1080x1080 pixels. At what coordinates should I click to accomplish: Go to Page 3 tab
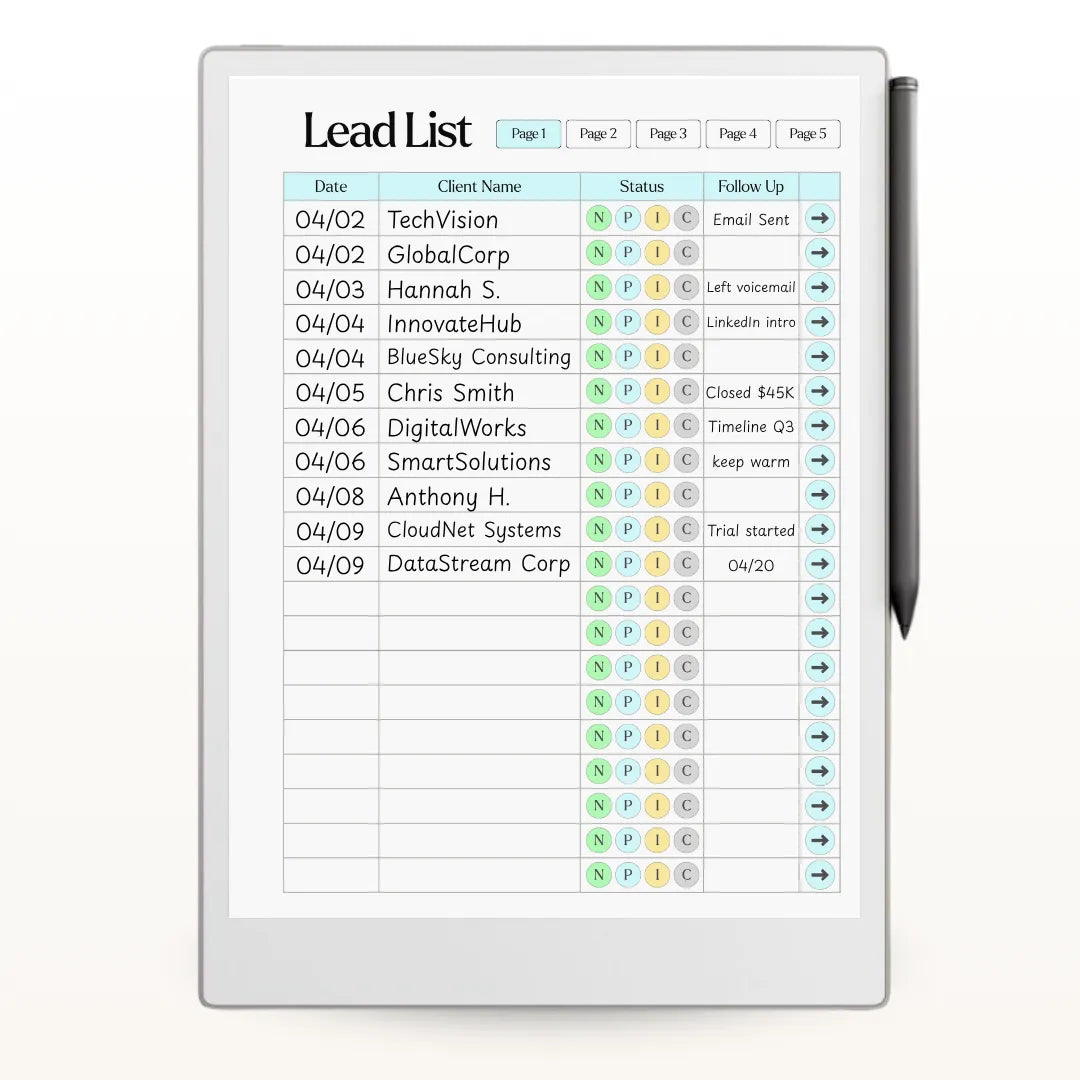668,134
